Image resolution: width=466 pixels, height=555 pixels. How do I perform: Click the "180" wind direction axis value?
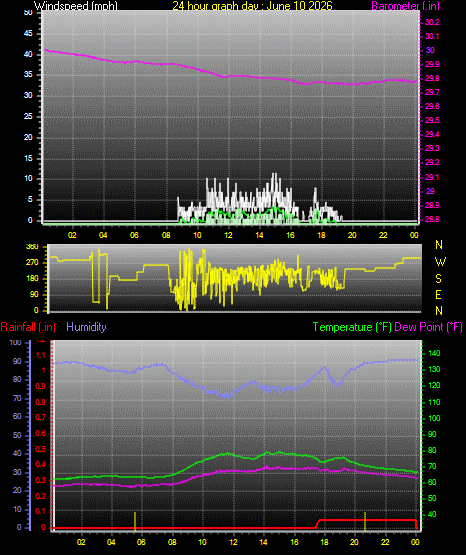32,278
